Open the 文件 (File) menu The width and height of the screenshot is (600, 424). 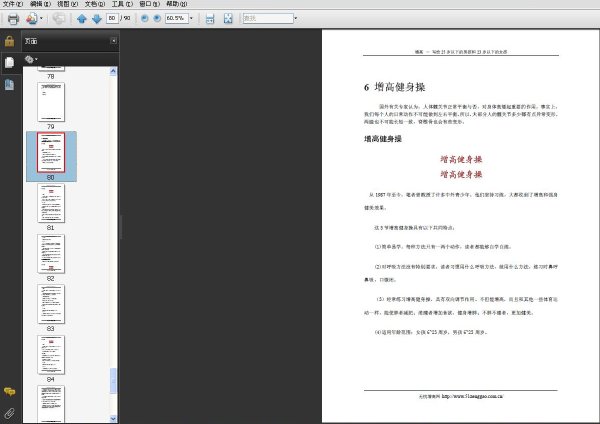13,4
